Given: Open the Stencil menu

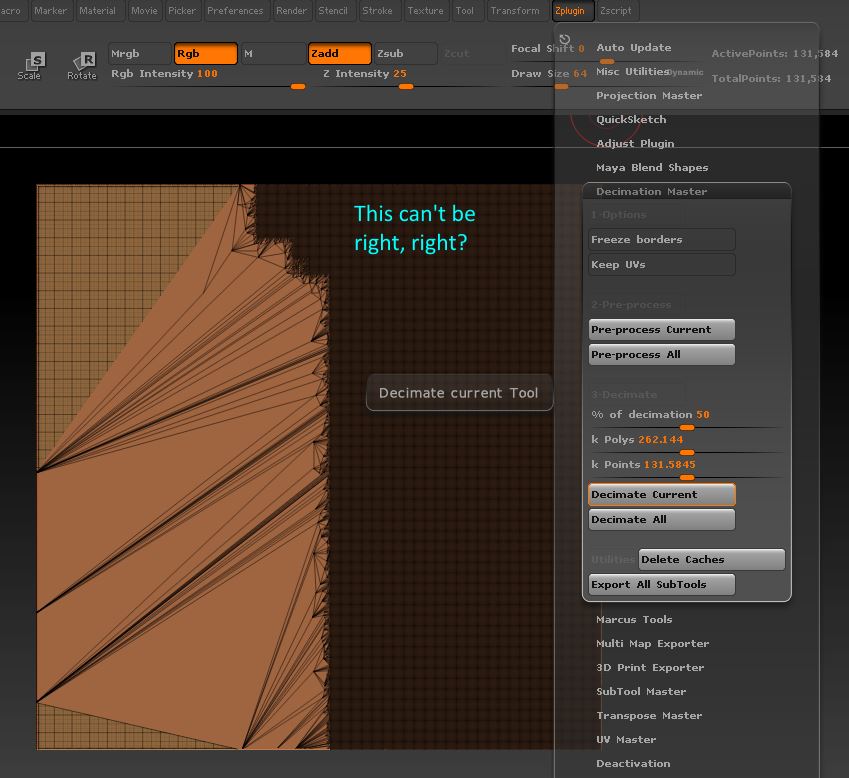Looking at the screenshot, I should coord(333,11).
